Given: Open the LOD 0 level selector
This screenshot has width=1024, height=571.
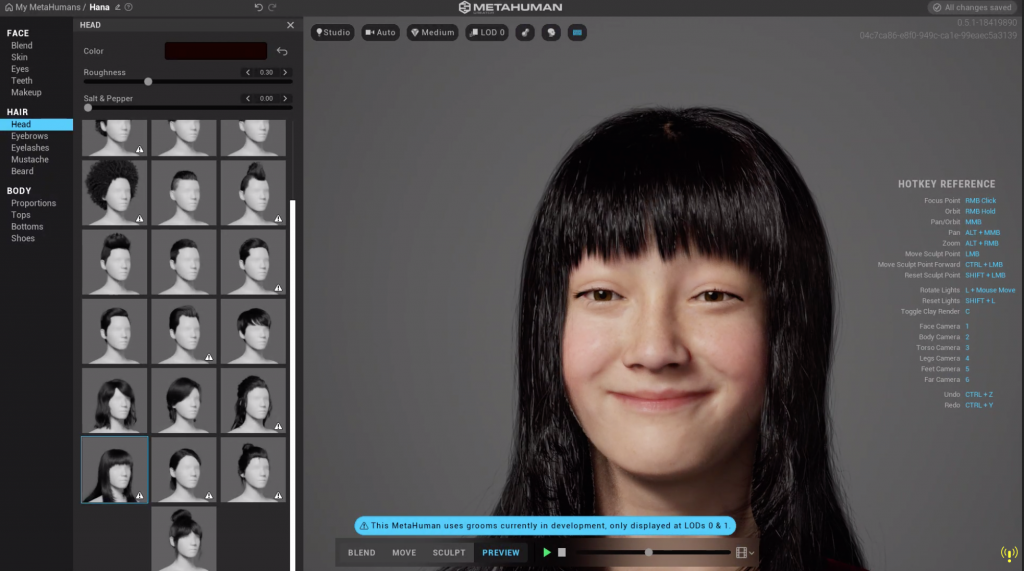Looking at the screenshot, I should coord(487,32).
